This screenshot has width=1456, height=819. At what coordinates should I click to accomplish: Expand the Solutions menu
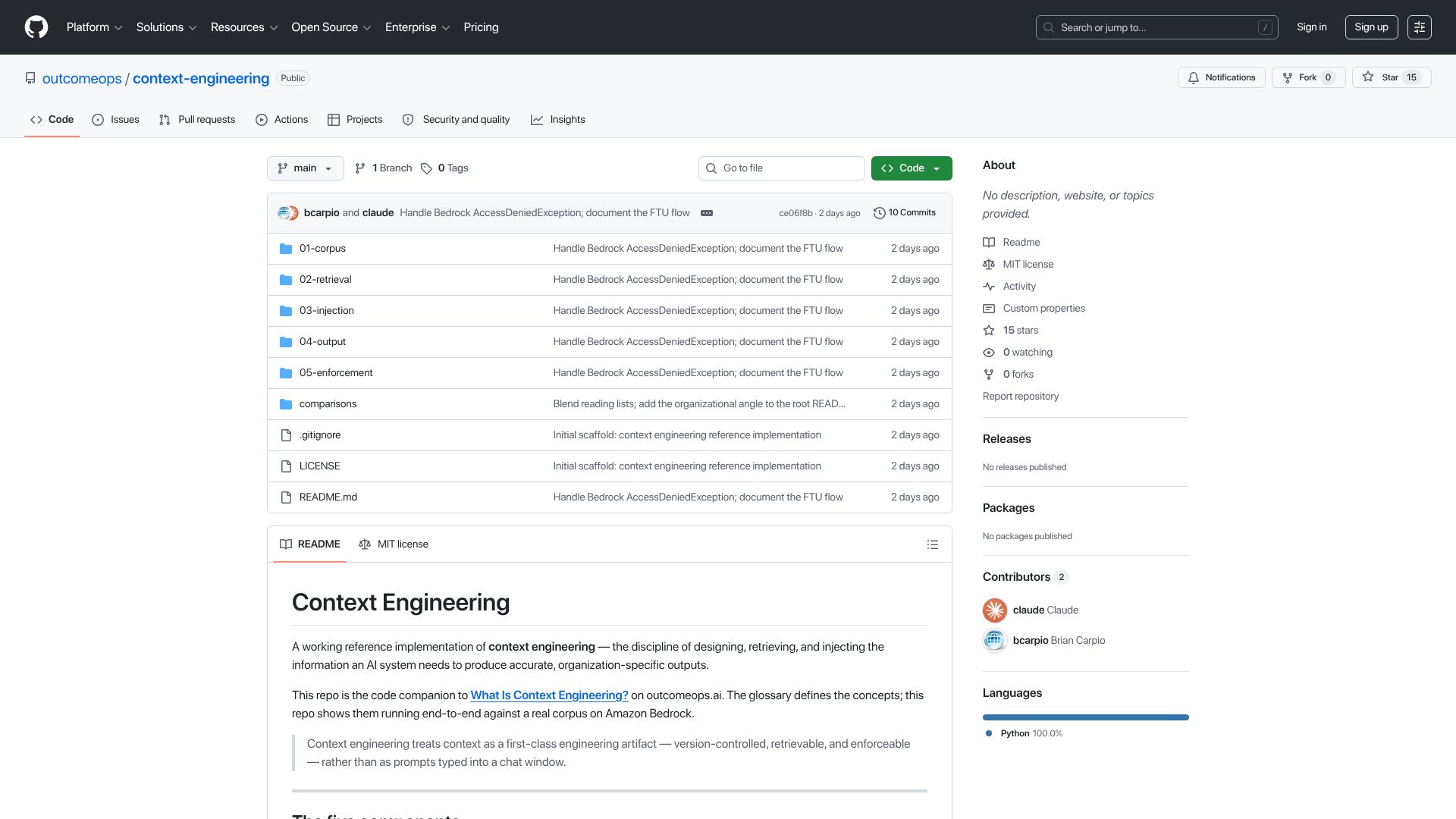pyautogui.click(x=166, y=27)
